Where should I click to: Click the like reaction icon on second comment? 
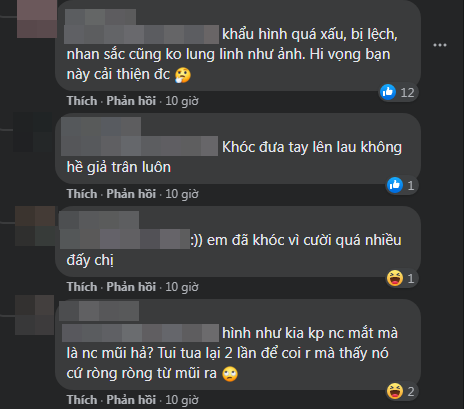click(x=395, y=185)
